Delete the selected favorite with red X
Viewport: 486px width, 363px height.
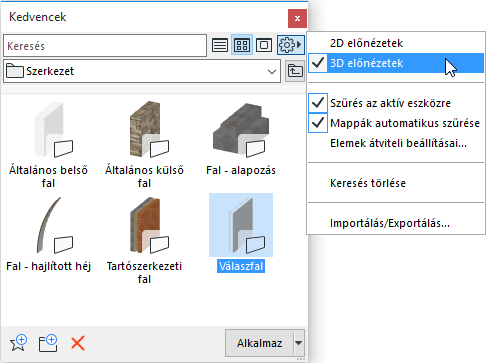click(78, 343)
